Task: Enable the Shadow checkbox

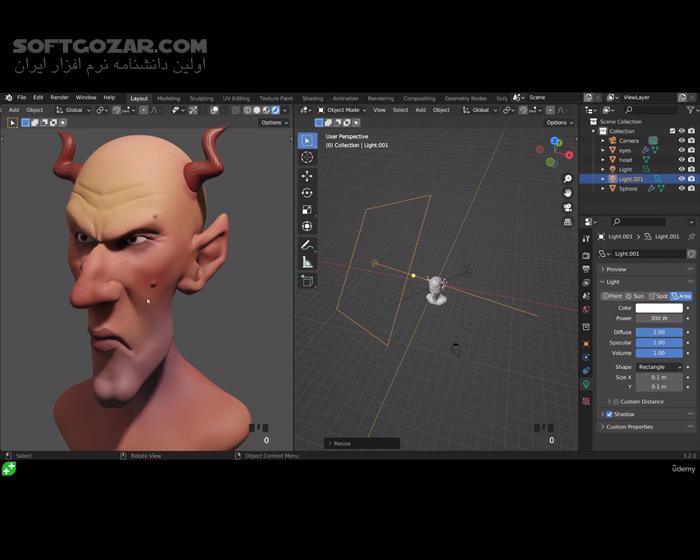Action: click(x=609, y=414)
